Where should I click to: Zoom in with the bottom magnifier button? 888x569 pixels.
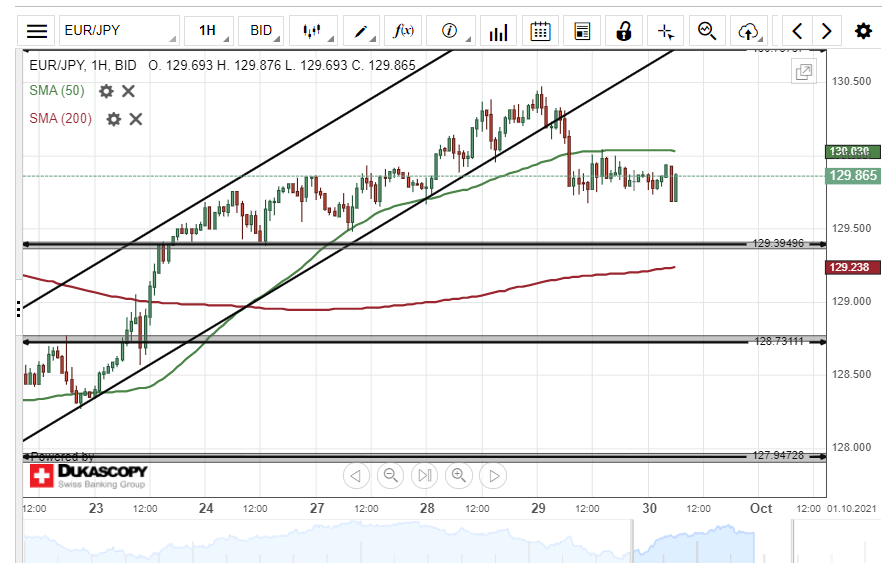coord(458,476)
